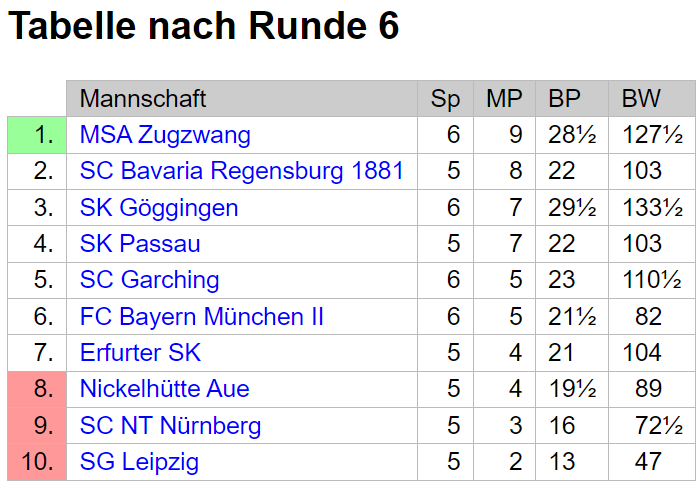
Task: Select the SG Leipzig link
Action: point(139,462)
